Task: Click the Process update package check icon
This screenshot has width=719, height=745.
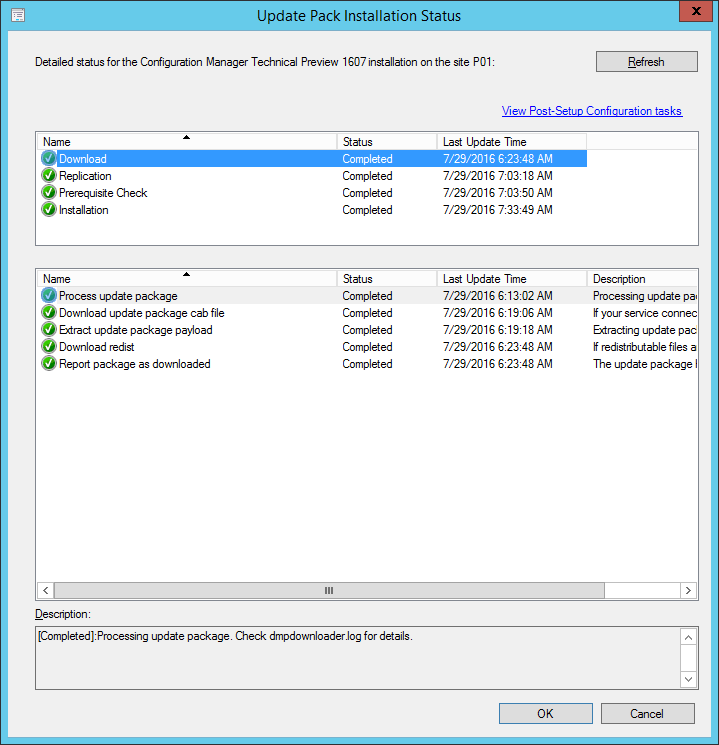Action: pyautogui.click(x=48, y=296)
